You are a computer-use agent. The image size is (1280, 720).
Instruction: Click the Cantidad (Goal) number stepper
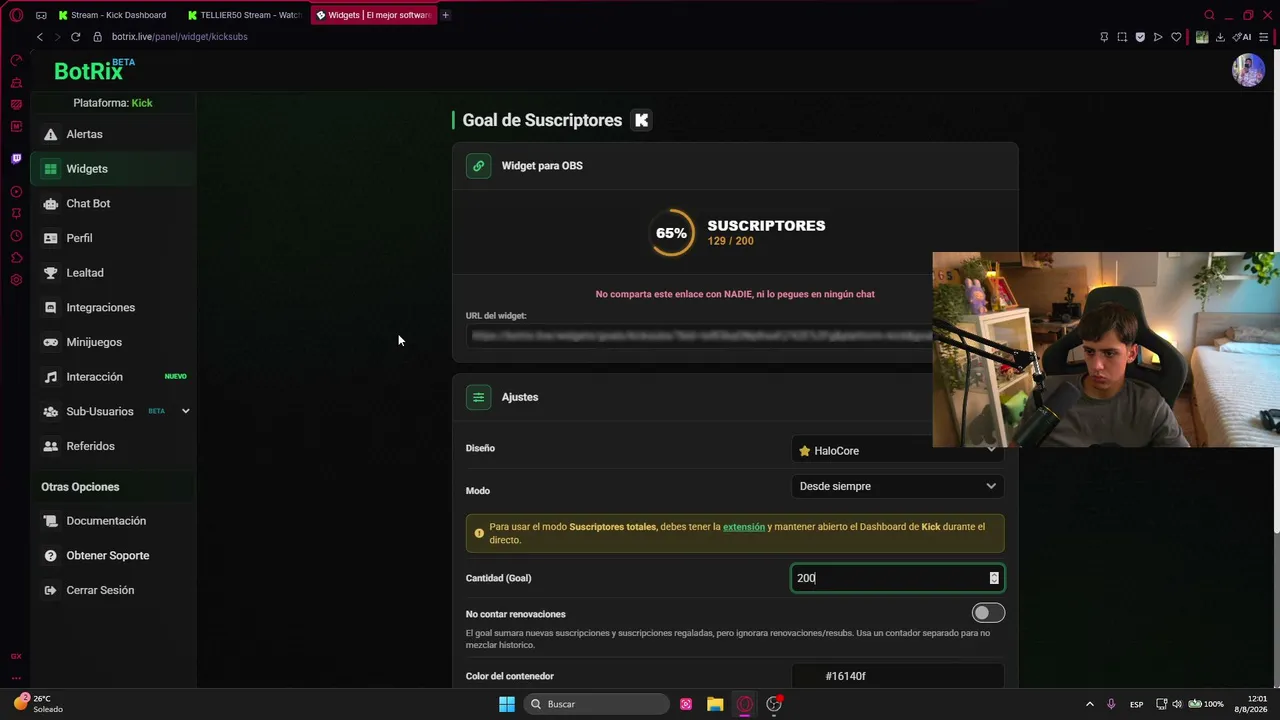[994, 578]
